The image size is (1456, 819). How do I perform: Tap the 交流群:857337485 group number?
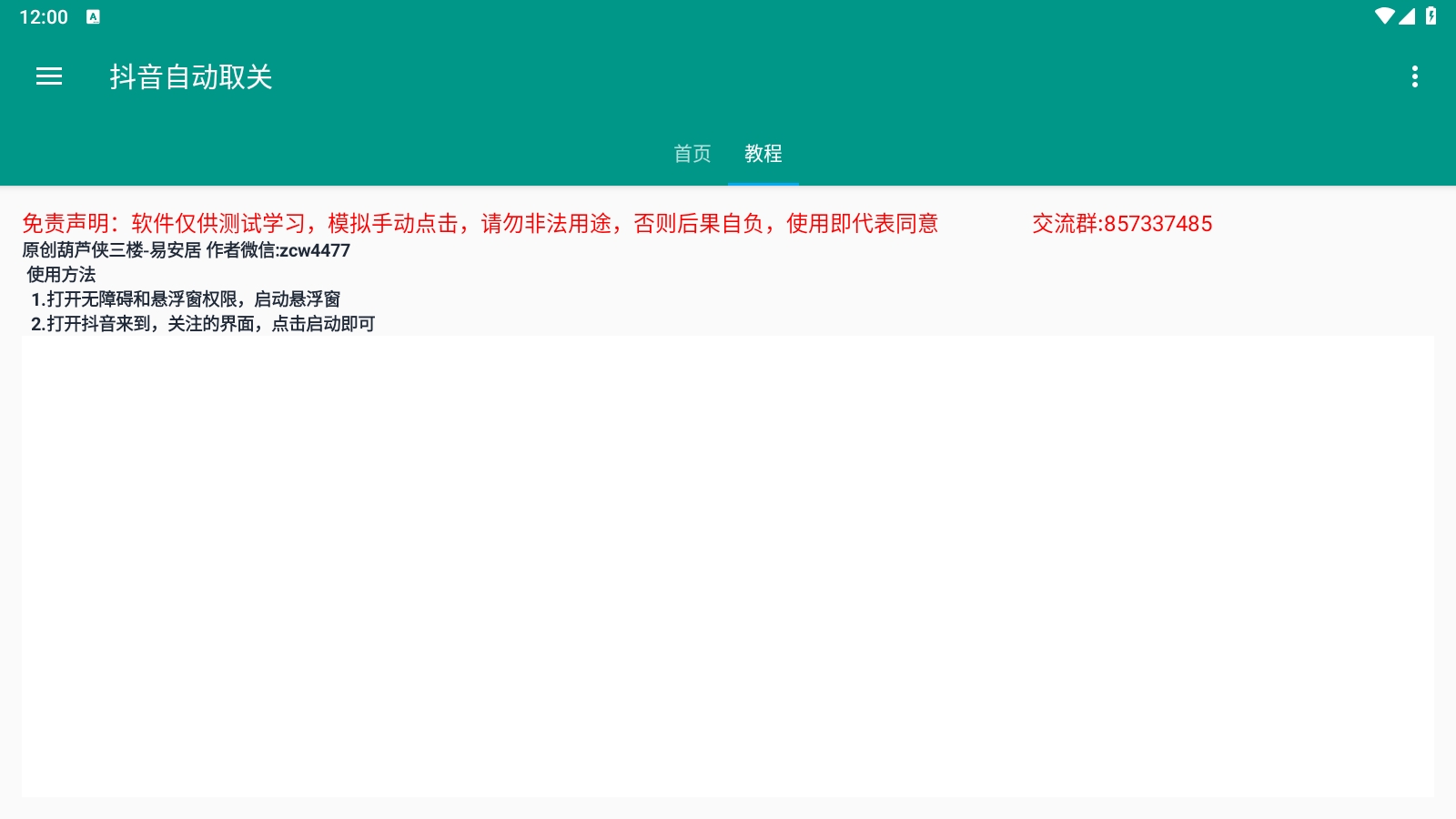click(x=1121, y=224)
